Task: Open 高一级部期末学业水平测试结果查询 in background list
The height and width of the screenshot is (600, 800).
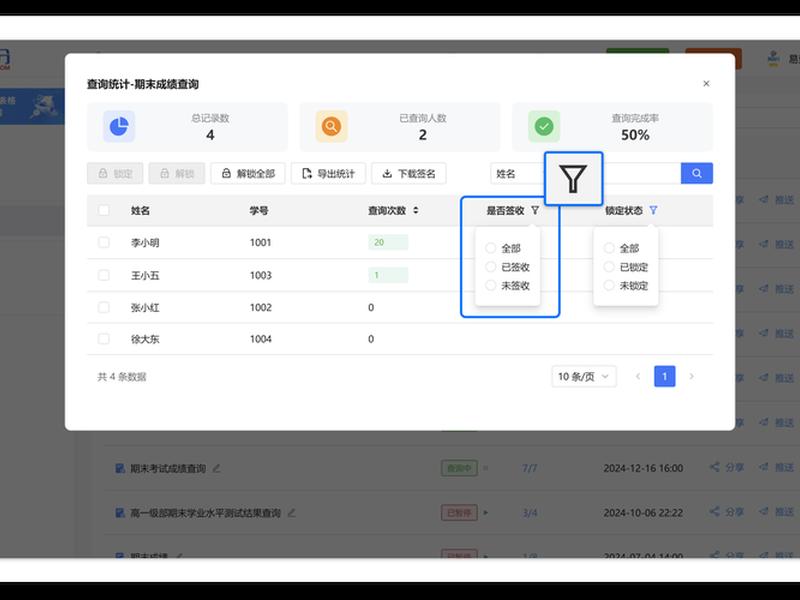Action: (206, 513)
